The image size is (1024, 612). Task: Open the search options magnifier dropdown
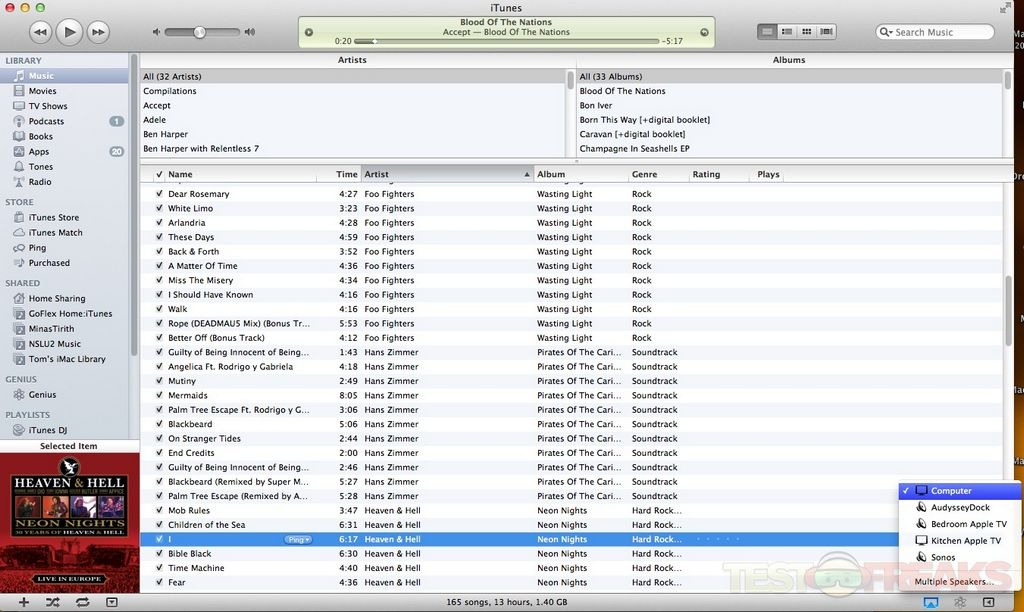885,32
